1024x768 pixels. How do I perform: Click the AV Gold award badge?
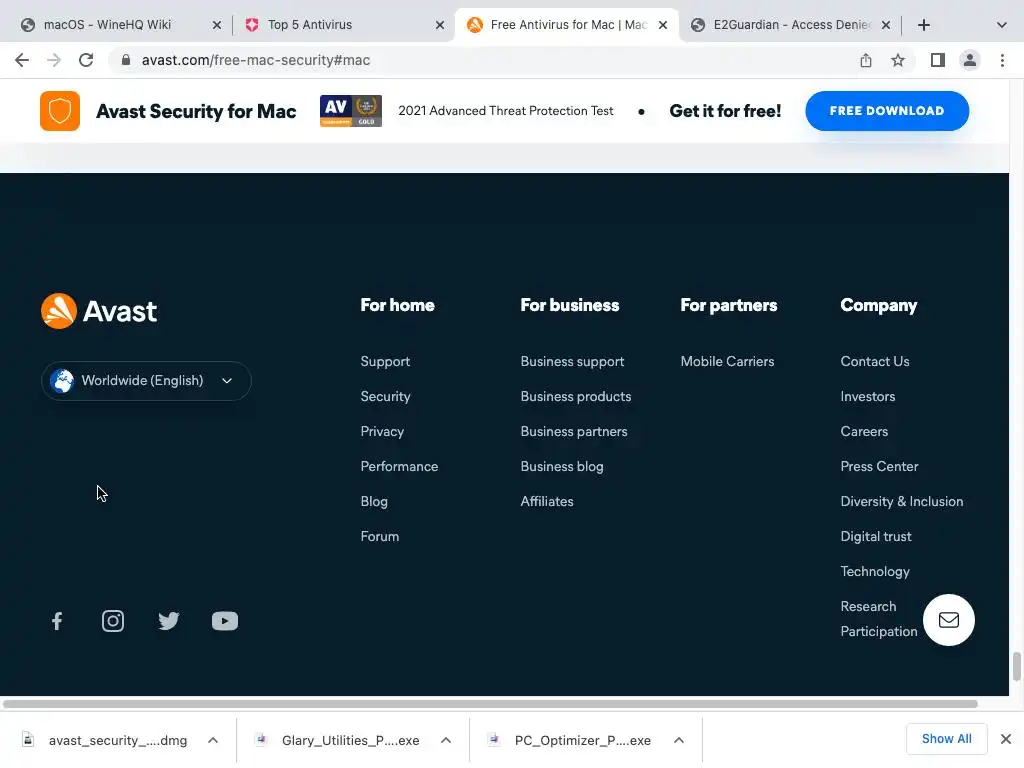pyautogui.click(x=351, y=111)
